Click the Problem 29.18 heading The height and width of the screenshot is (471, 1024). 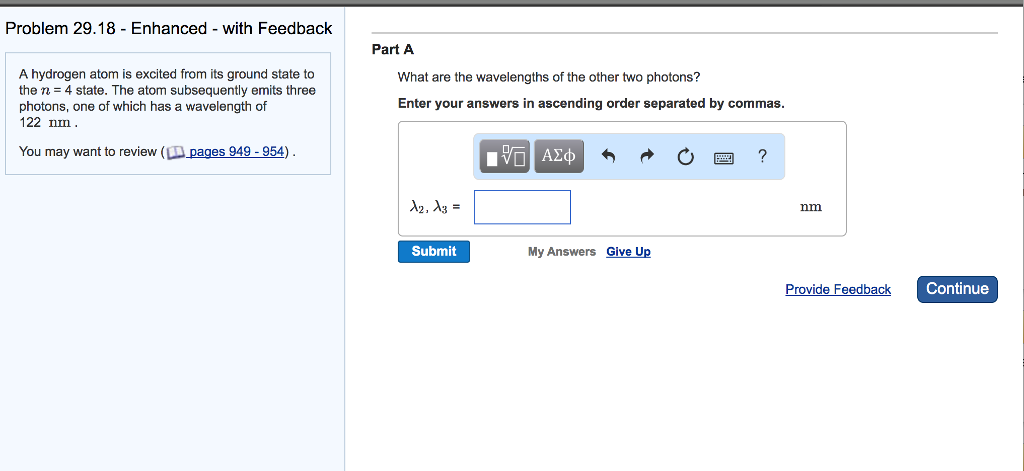pos(169,28)
